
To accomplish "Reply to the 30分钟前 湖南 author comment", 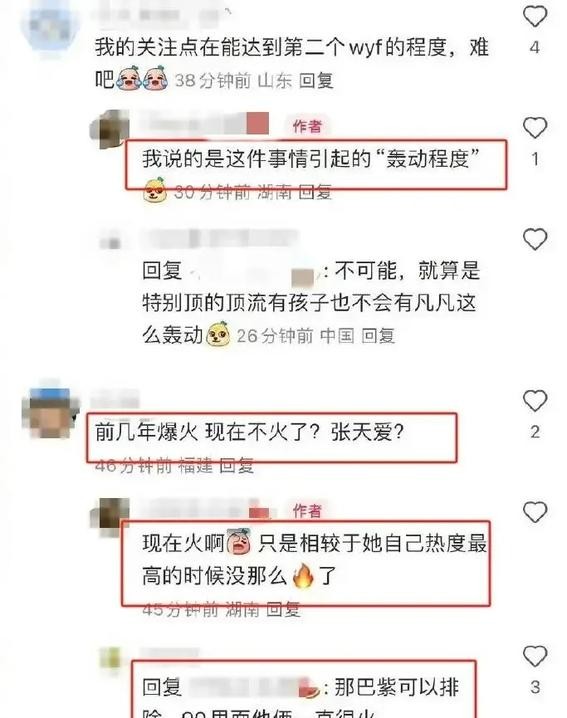I will (x=315, y=192).
